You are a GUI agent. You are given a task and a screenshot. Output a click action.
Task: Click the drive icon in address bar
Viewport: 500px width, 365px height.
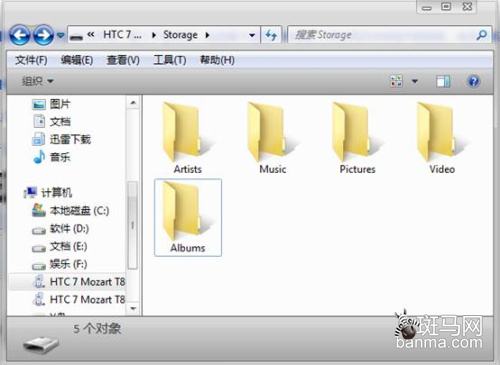(77, 36)
